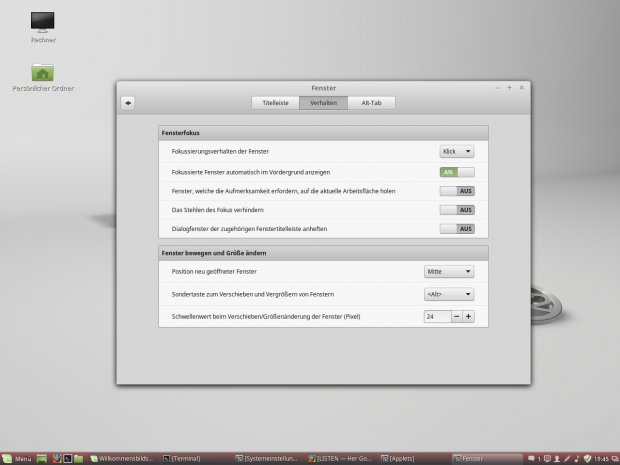Click the Fenster bewegen und Größe ändern heading
This screenshot has width=620, height=465.
coord(214,253)
